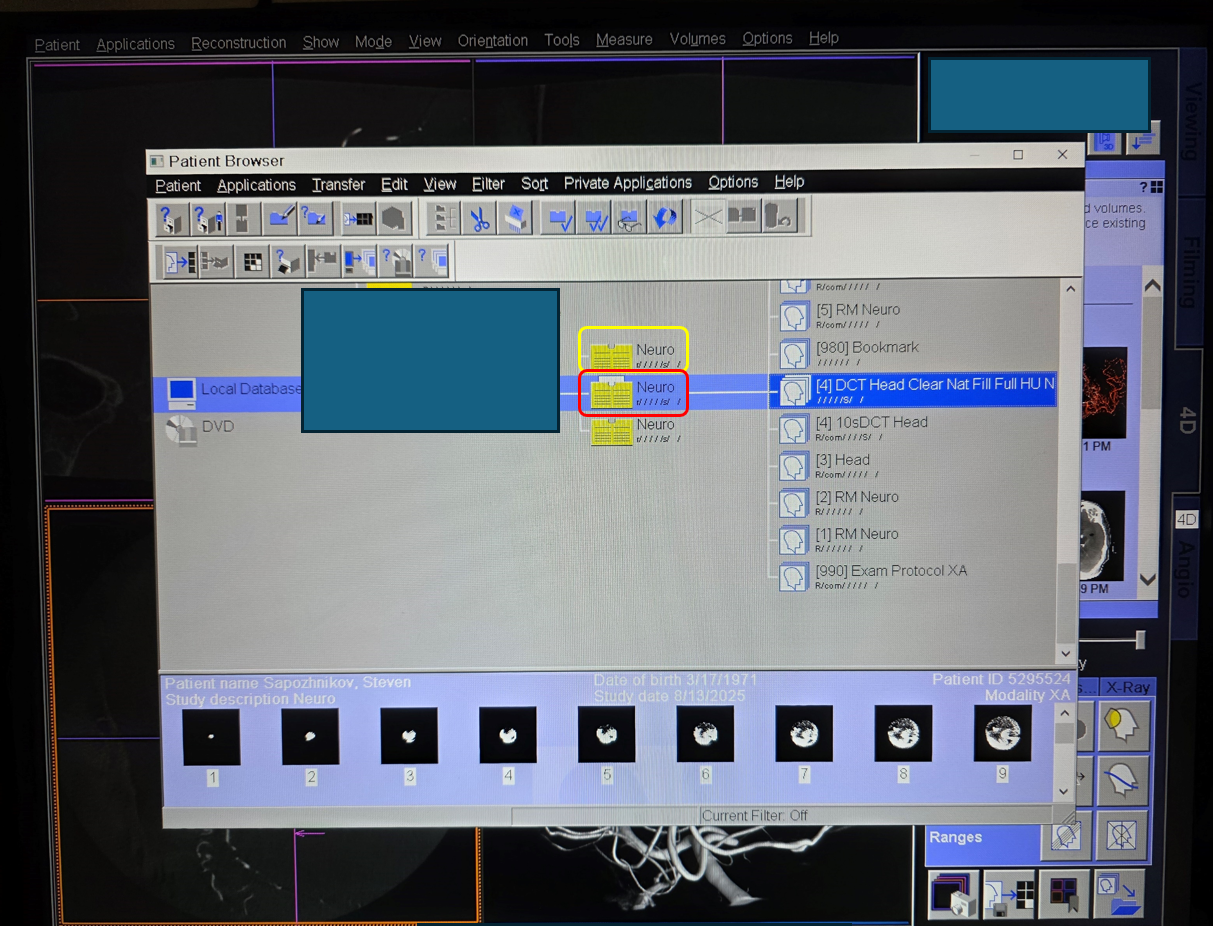Click the shredder Delete icon
1213x926 pixels.
pyautogui.click(x=514, y=218)
